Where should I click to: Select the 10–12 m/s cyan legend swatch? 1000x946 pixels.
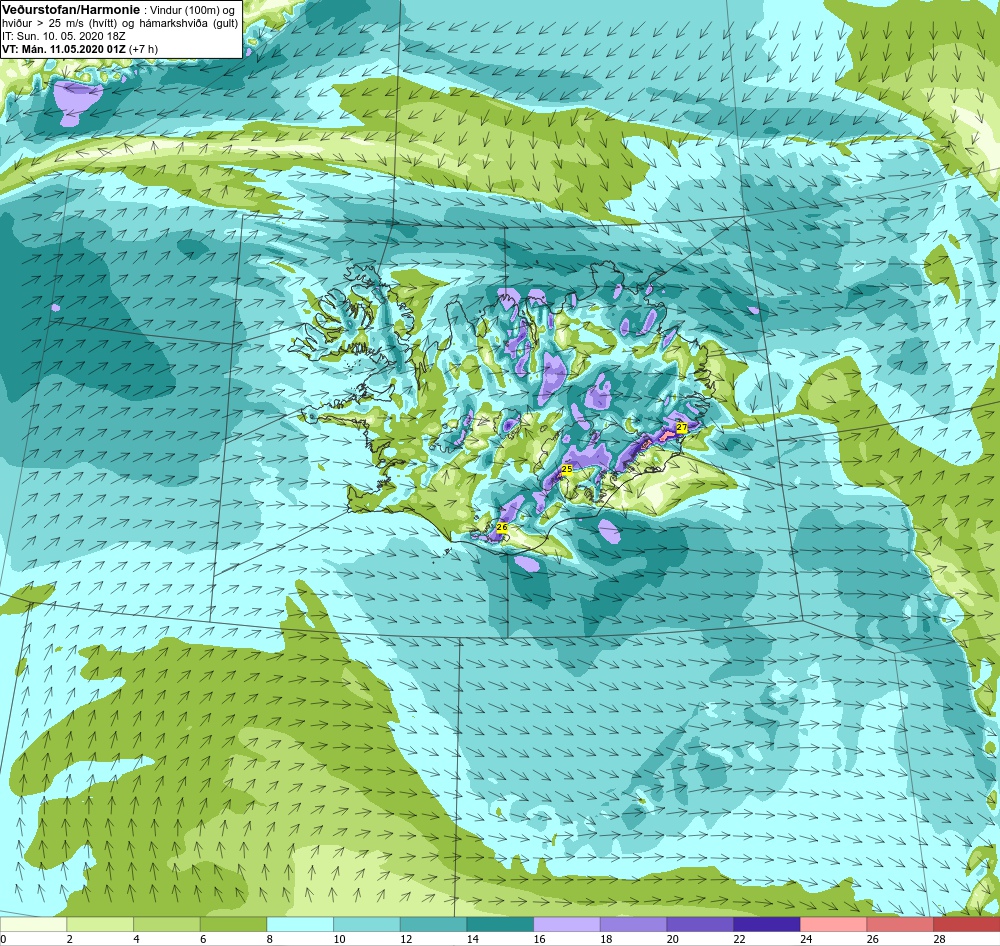coord(367,925)
